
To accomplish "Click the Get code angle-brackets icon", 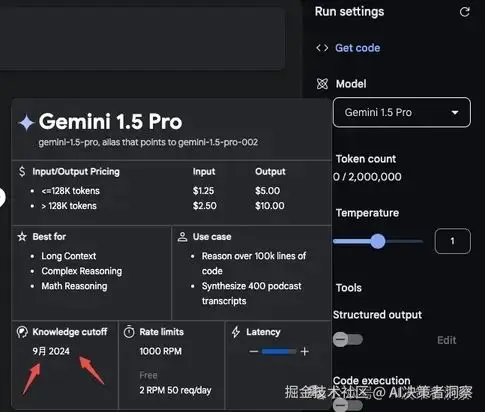I will (322, 48).
